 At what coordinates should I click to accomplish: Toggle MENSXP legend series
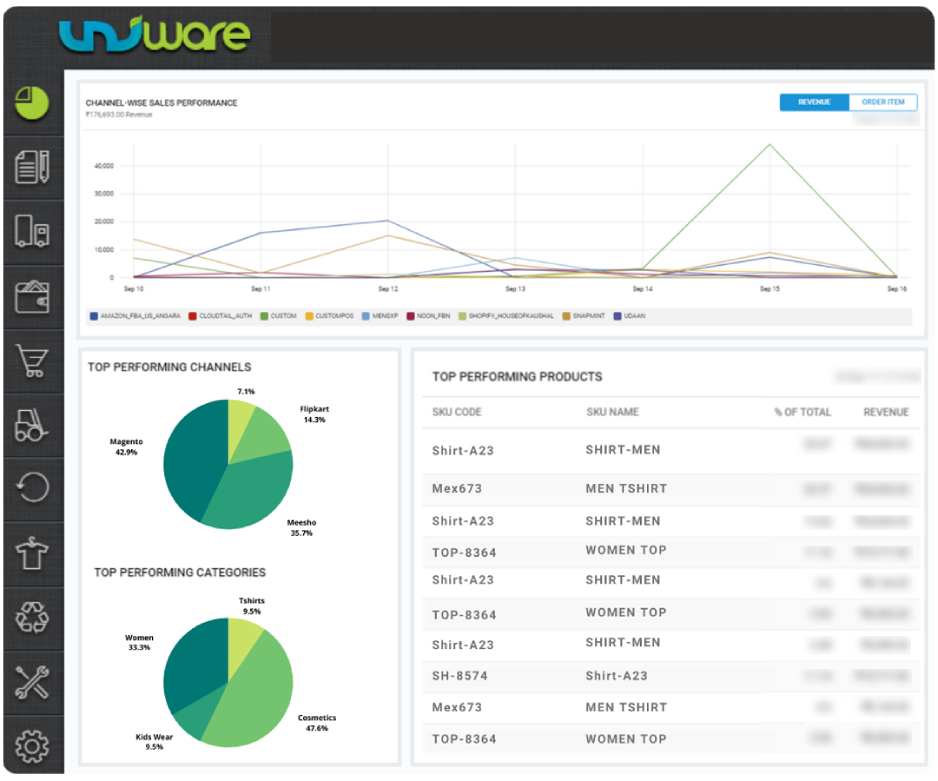click(380, 316)
